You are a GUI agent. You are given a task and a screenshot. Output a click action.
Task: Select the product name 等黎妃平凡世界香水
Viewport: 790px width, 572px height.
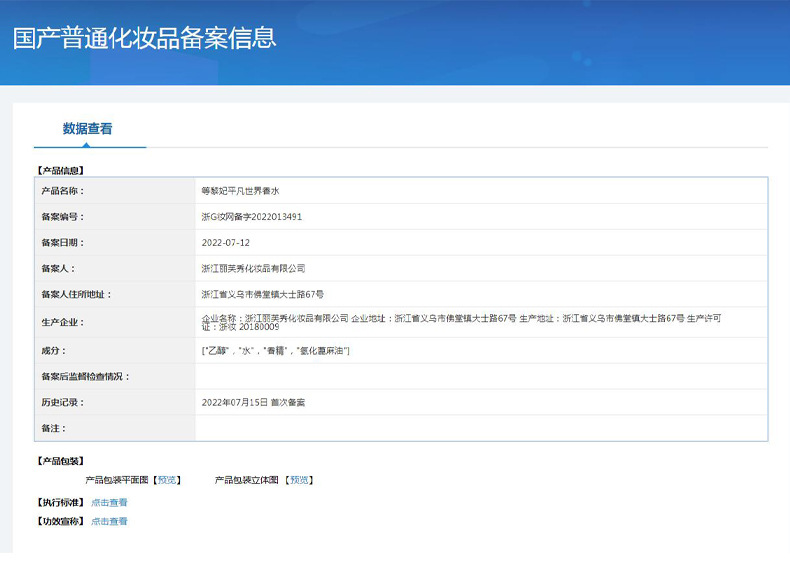[x=240, y=191]
